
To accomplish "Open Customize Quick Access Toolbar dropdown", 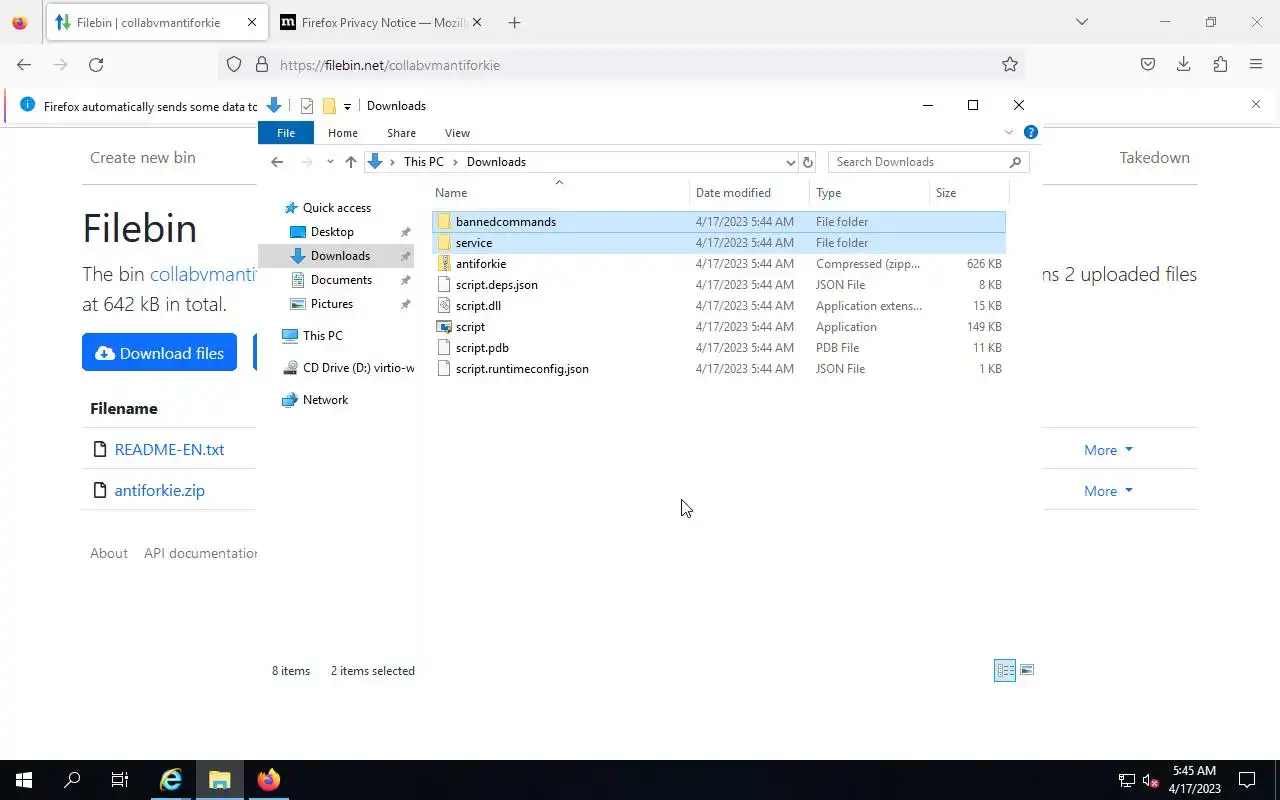I will click(347, 106).
